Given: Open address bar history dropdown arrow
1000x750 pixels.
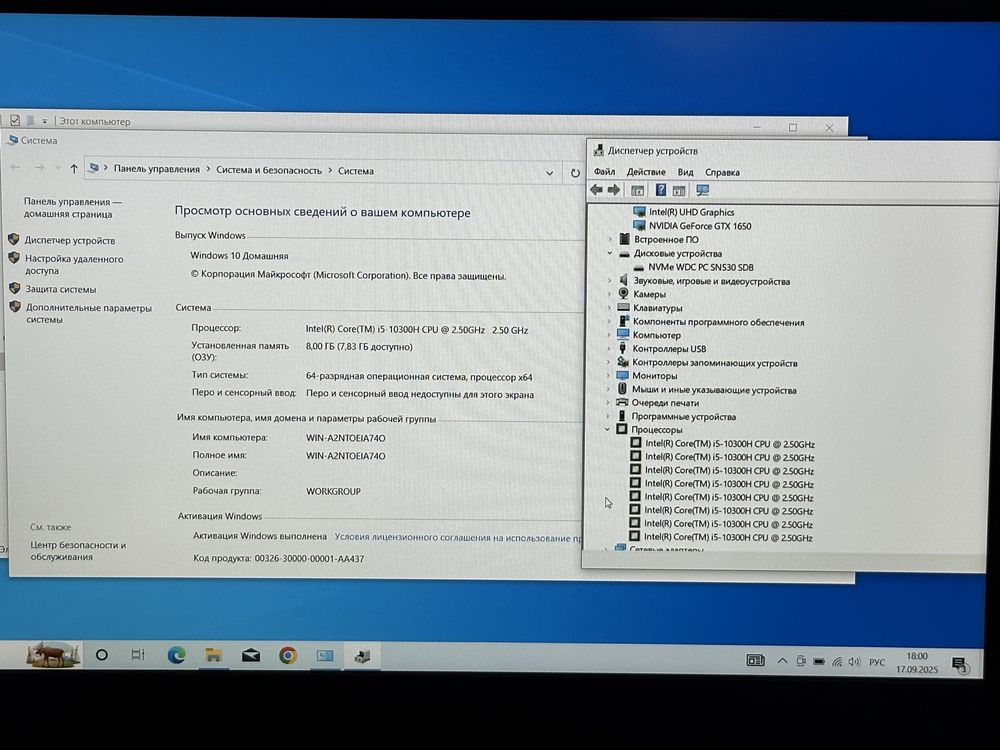Looking at the screenshot, I should [549, 173].
